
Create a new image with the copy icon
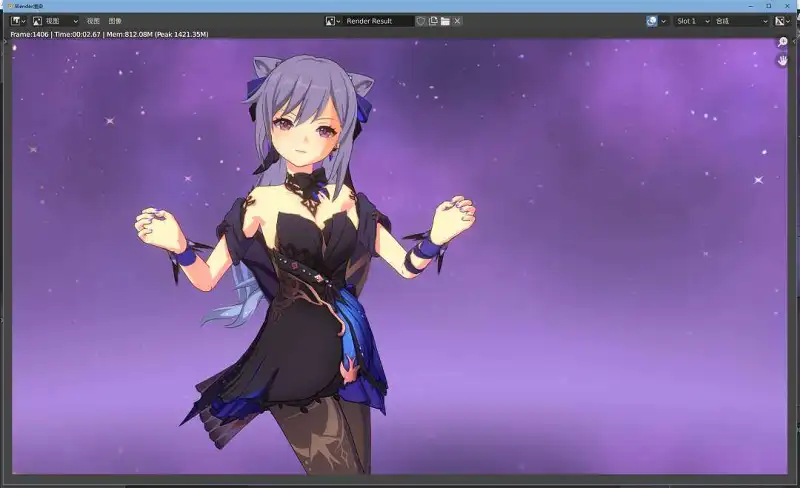[433, 21]
